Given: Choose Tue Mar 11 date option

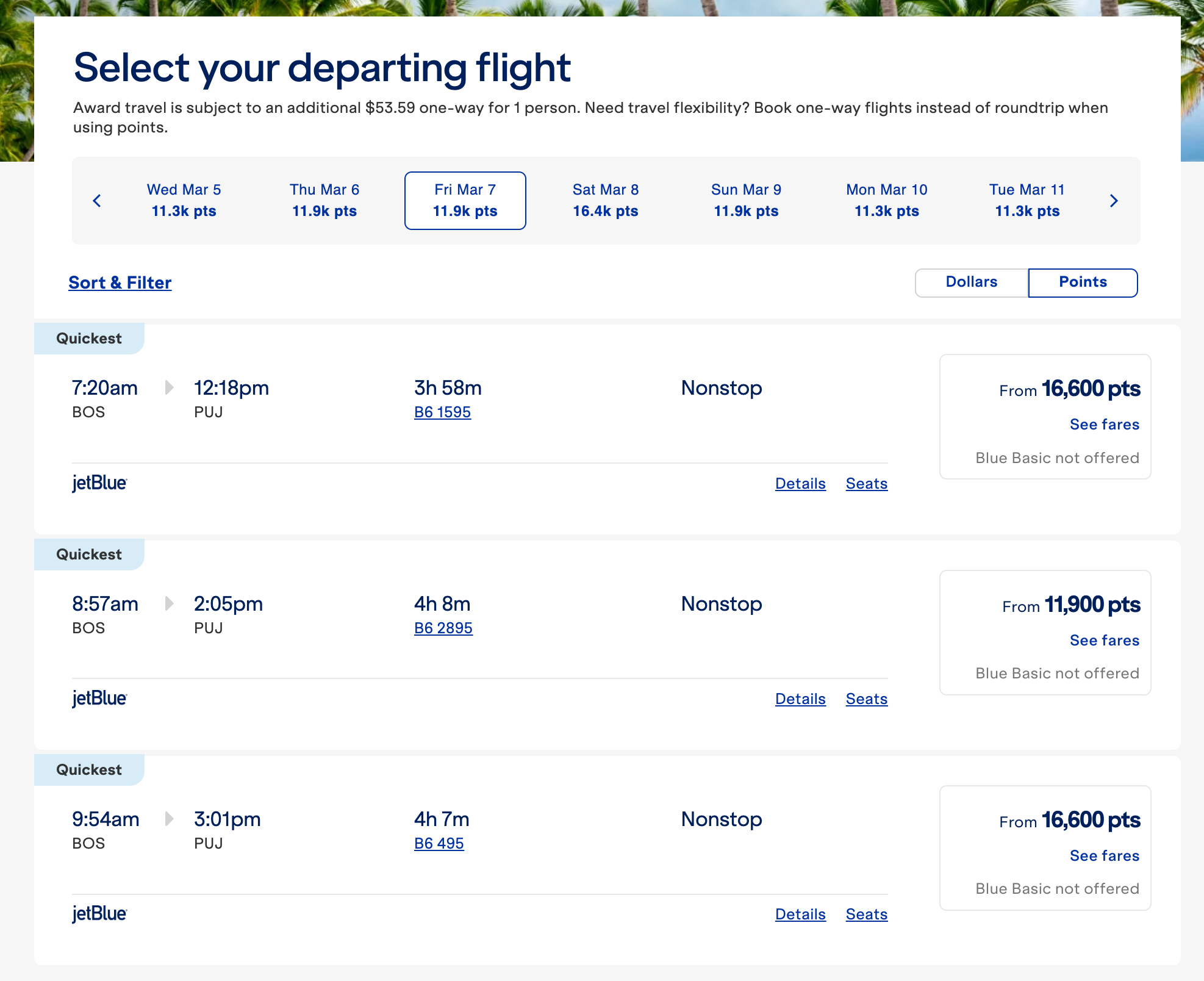Looking at the screenshot, I should (x=1027, y=201).
